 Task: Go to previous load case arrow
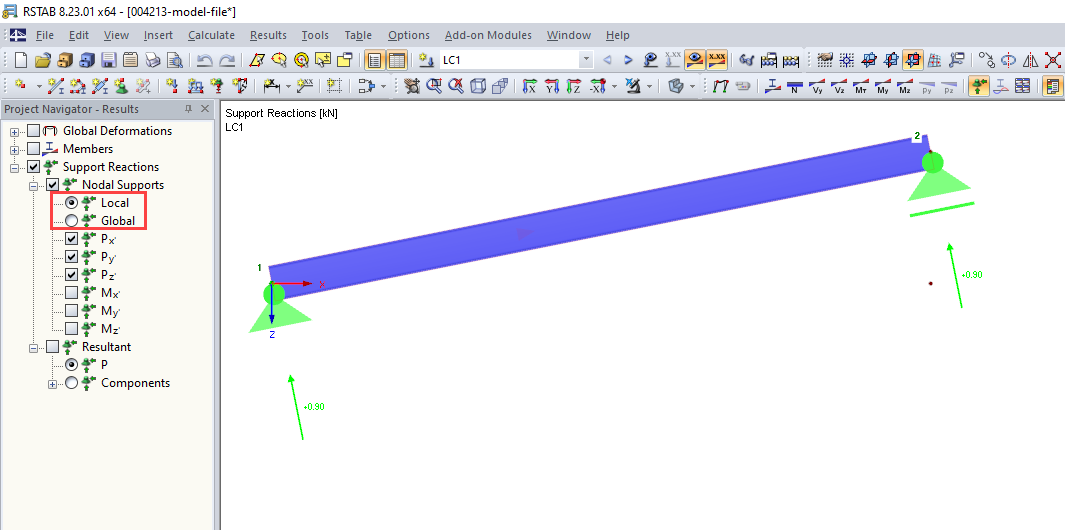[x=607, y=60]
